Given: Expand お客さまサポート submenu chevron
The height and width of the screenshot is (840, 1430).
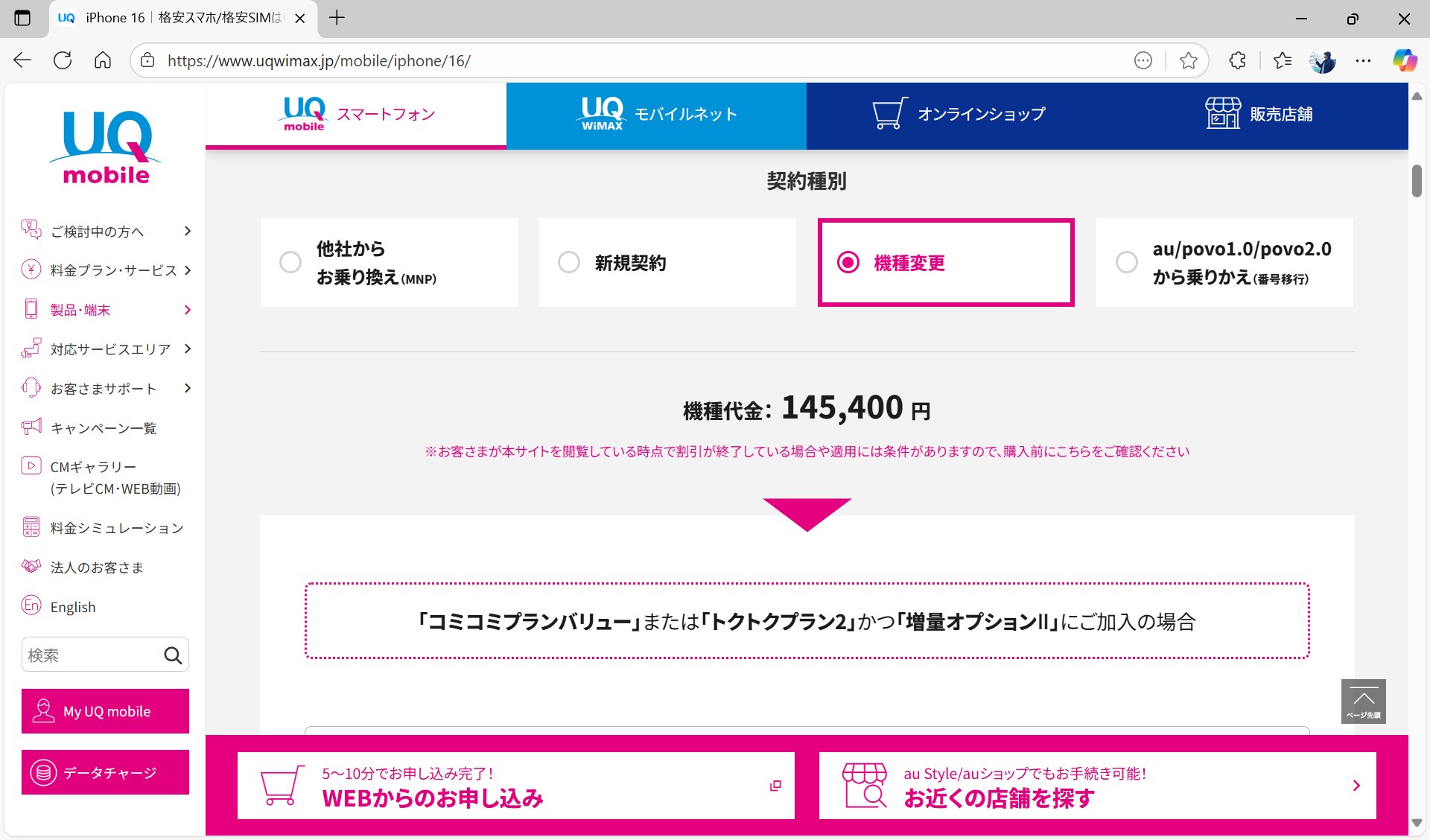Looking at the screenshot, I should point(188,388).
